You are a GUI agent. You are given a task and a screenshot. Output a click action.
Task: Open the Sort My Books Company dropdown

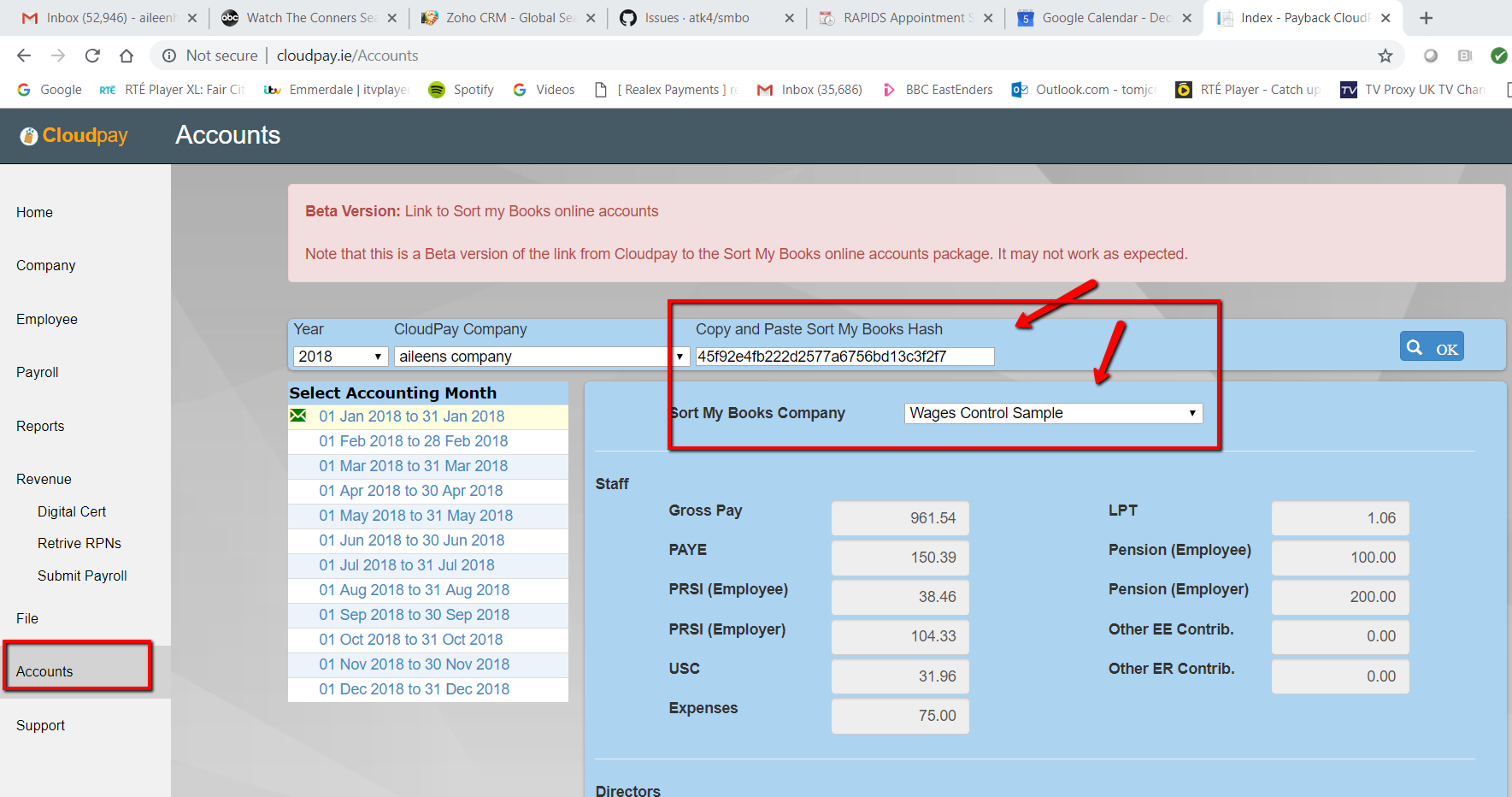pyautogui.click(x=1052, y=413)
